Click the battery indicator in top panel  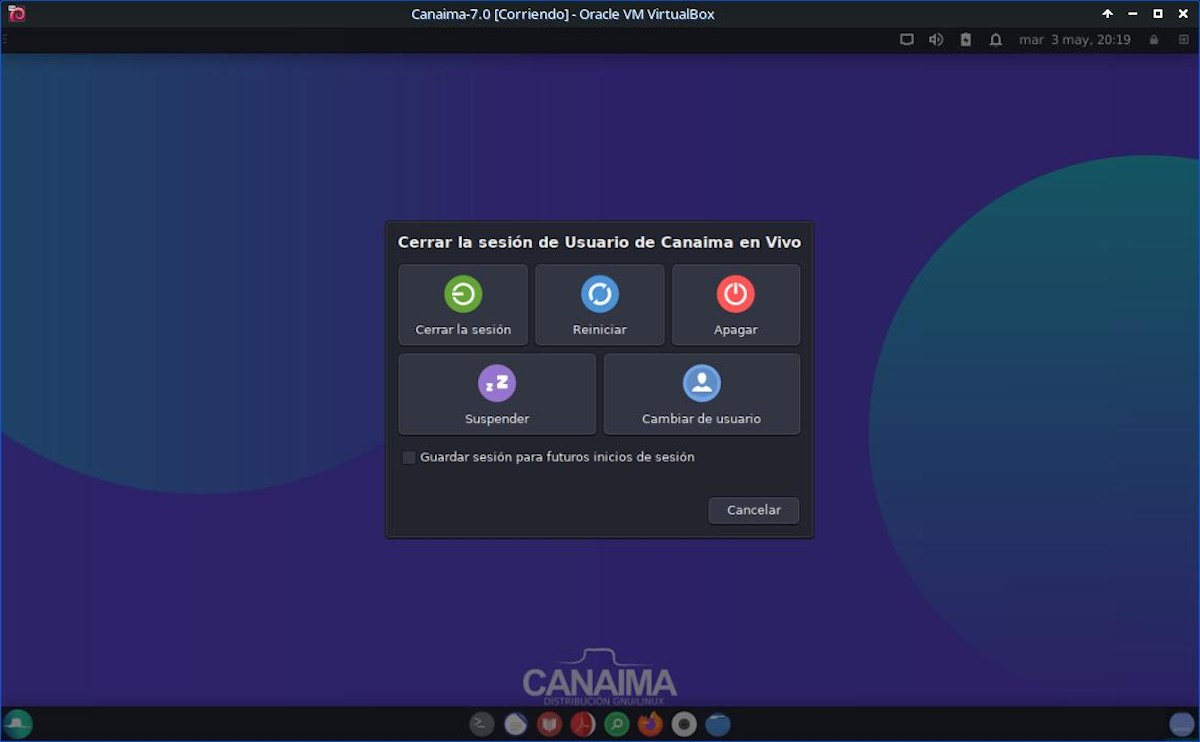click(965, 40)
